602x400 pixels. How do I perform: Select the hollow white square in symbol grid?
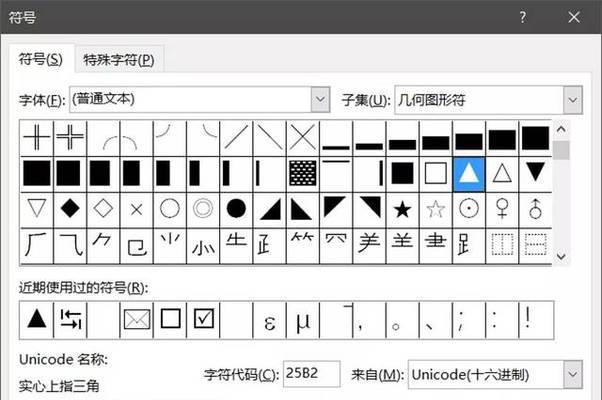436,174
